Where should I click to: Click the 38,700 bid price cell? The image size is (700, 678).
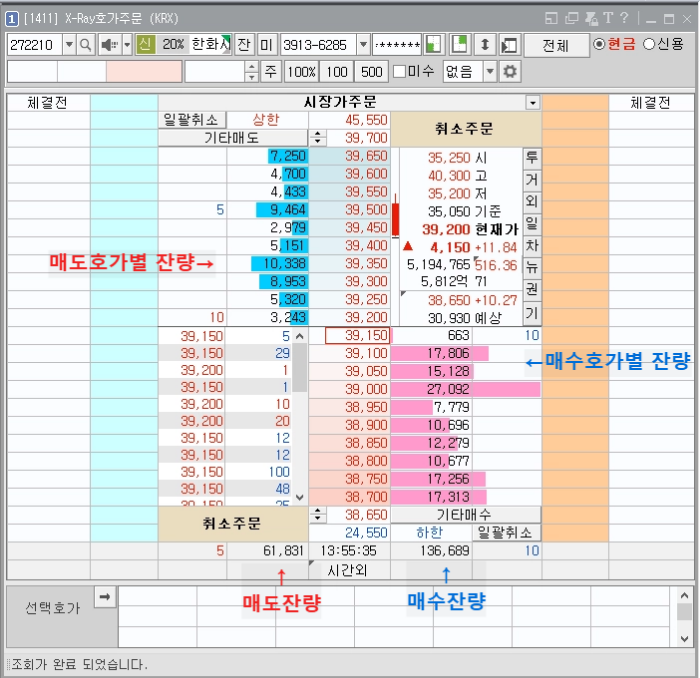pos(350,497)
